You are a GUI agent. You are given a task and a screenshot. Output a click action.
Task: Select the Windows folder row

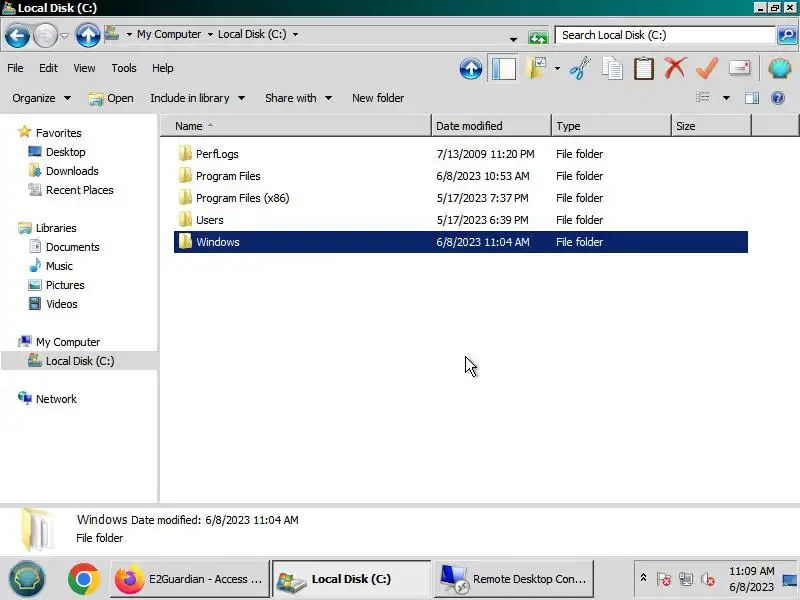pyautogui.click(x=461, y=242)
